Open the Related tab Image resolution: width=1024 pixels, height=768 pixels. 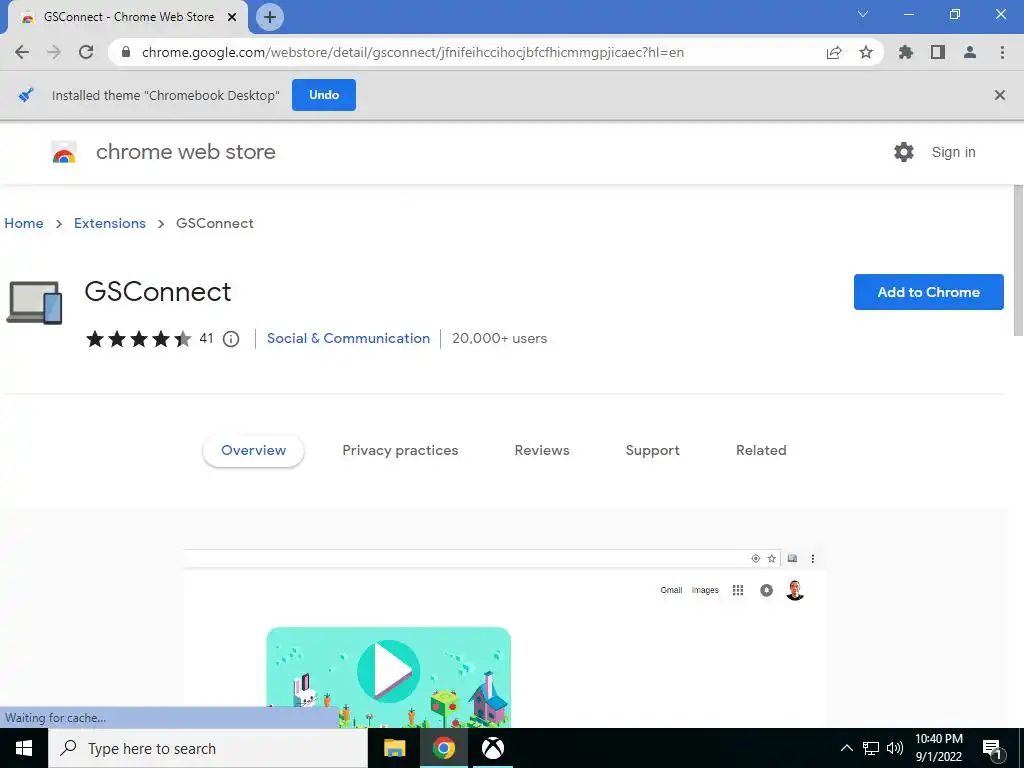[761, 450]
